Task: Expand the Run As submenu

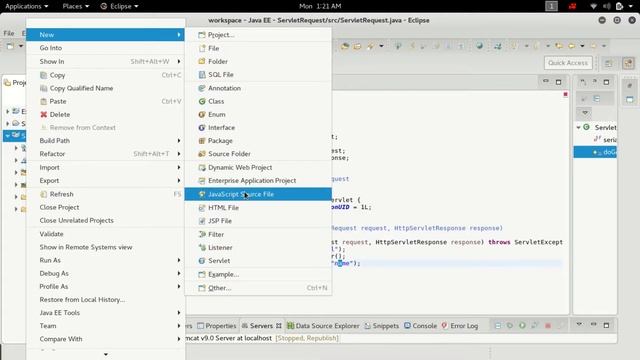Action: pos(105,260)
